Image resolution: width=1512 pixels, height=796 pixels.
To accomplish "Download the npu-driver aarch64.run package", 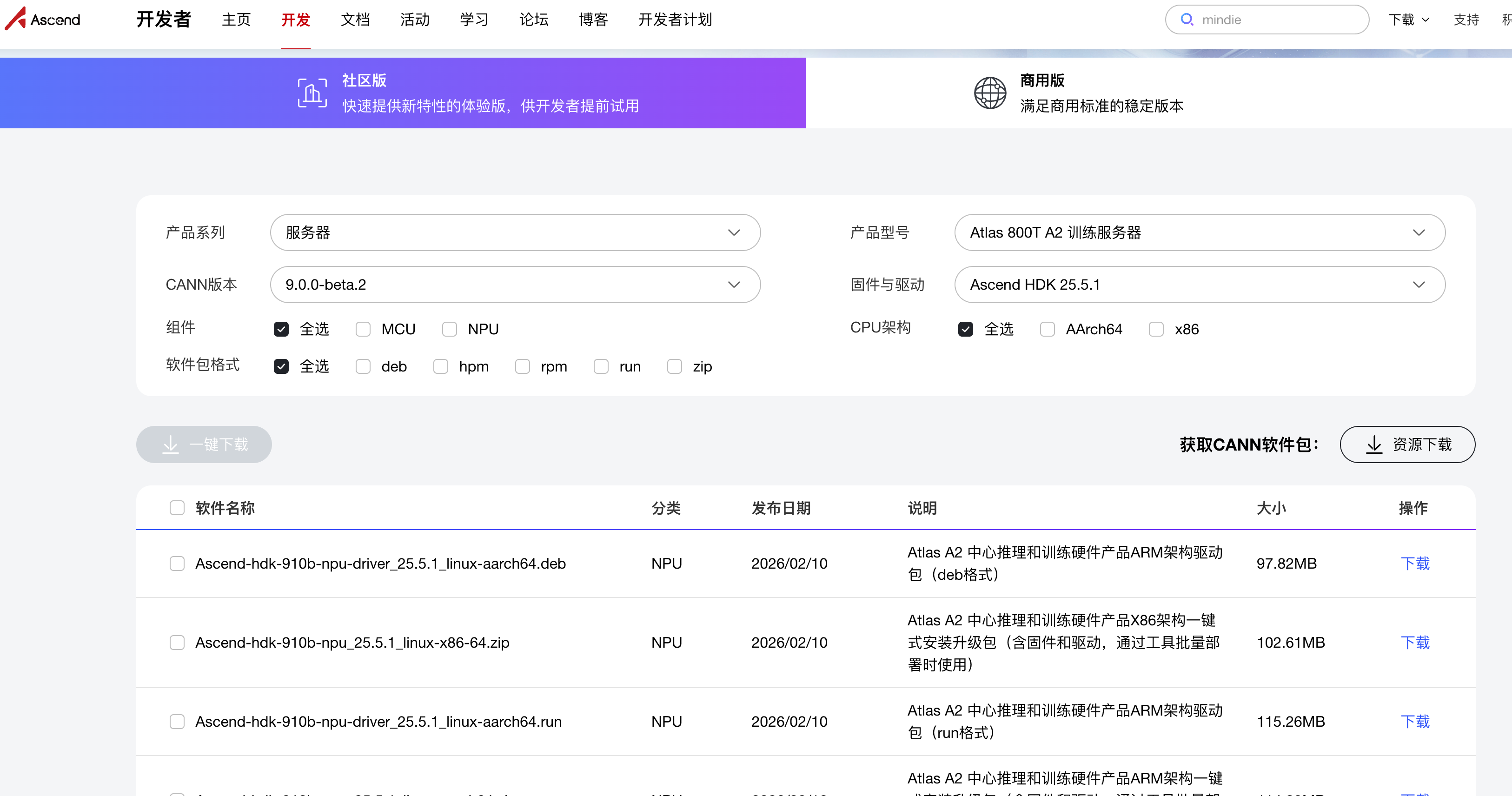I will click(1414, 722).
